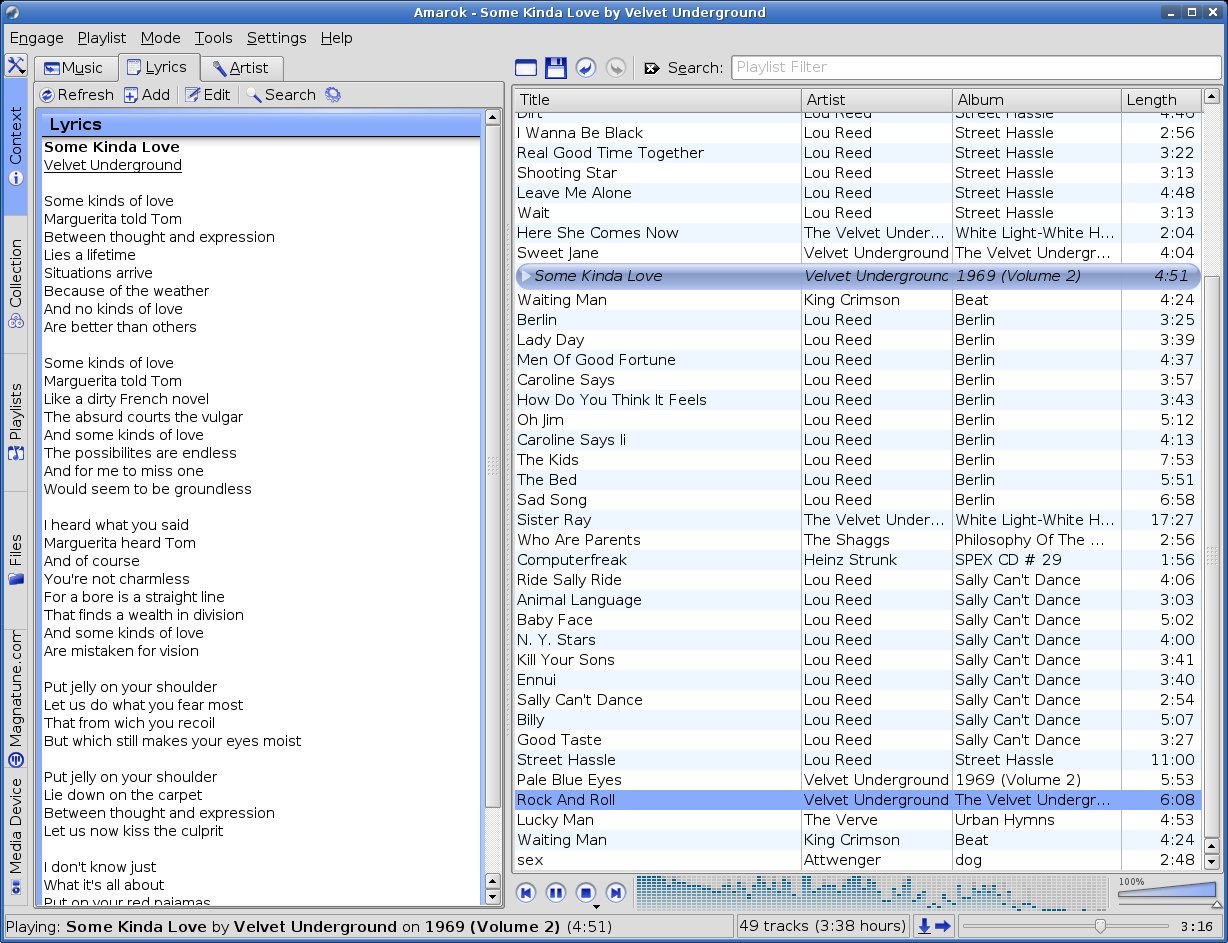Select the track Sister Ray
Screen dimensions: 1228x943
[x=859, y=520]
